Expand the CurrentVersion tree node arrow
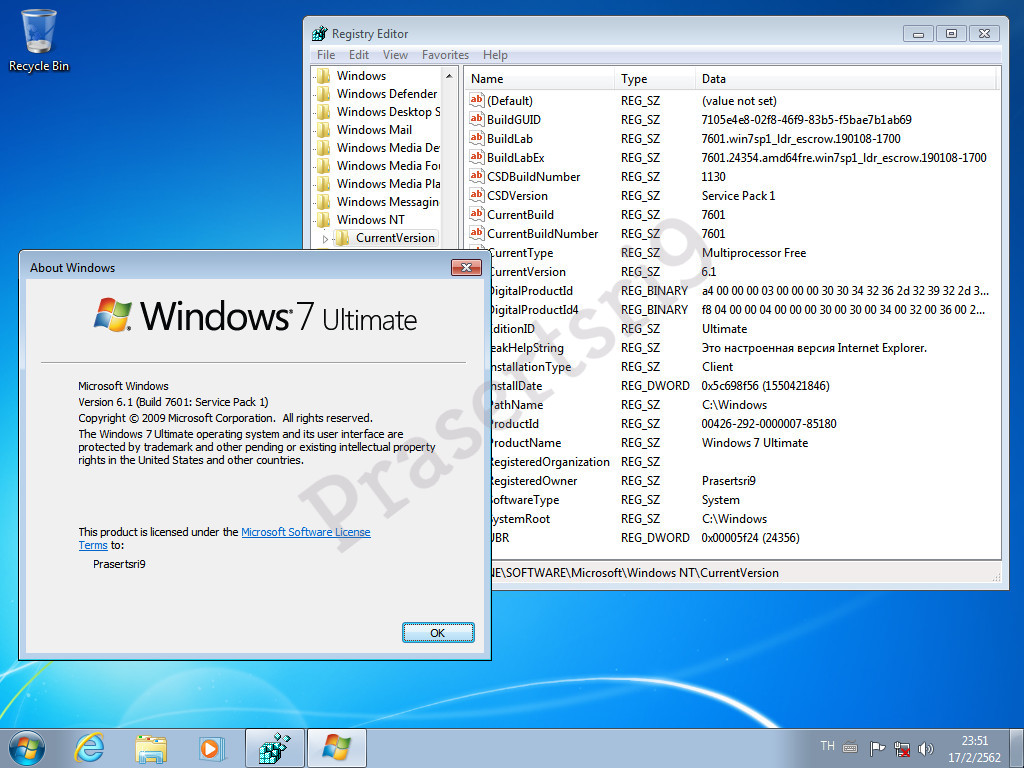 [325, 238]
